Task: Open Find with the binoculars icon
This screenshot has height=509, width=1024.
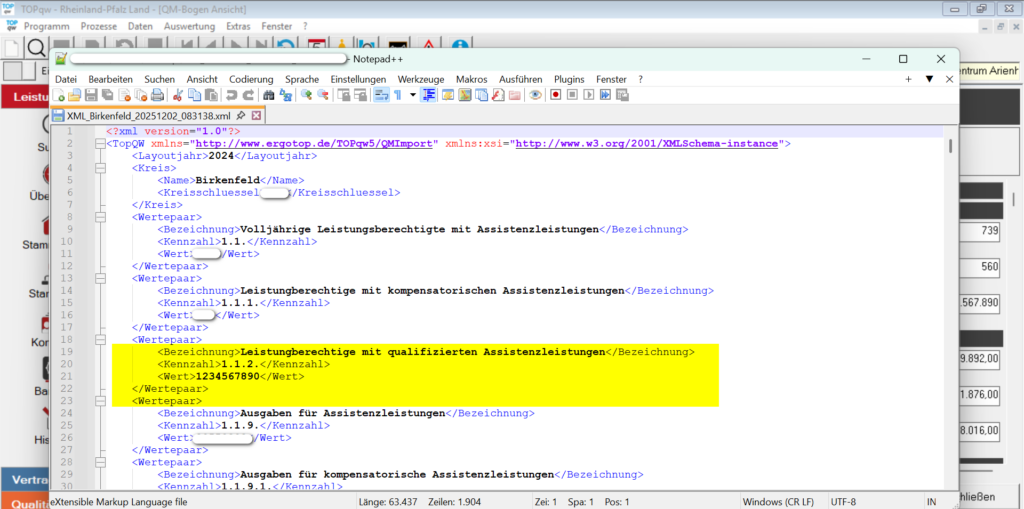Action: (x=269, y=95)
